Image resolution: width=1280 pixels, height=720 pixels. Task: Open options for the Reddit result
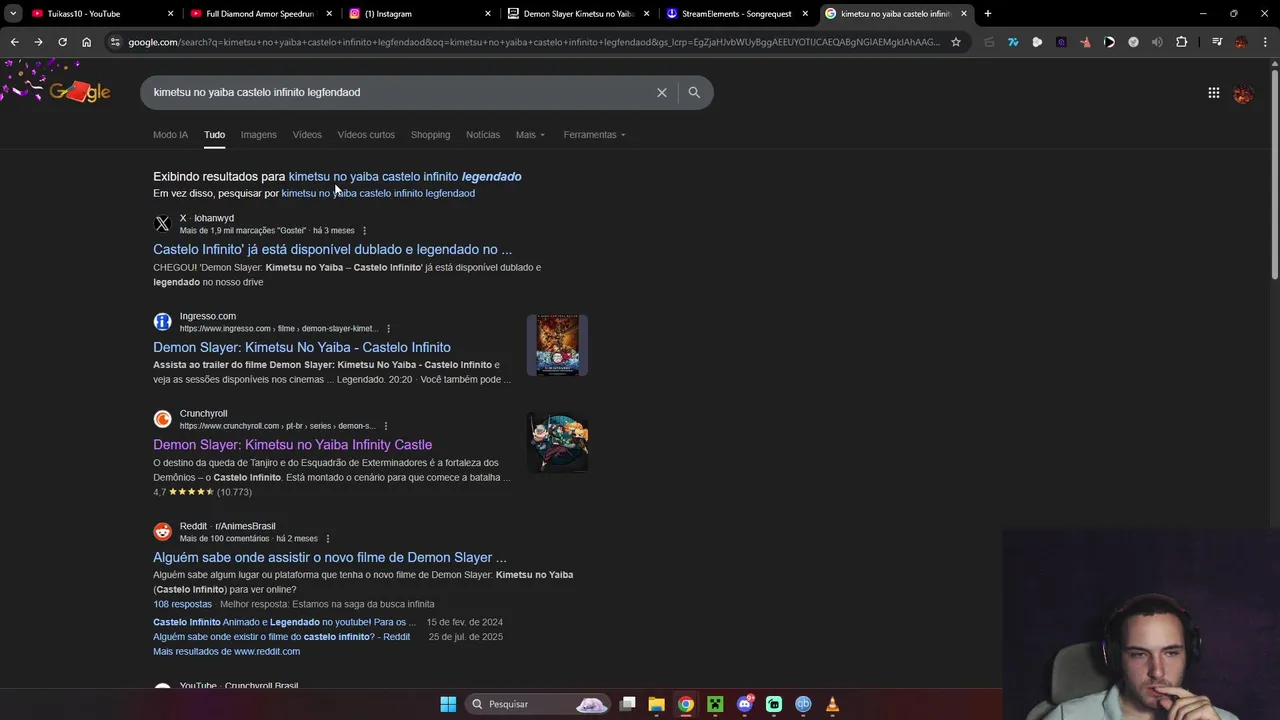(x=327, y=539)
